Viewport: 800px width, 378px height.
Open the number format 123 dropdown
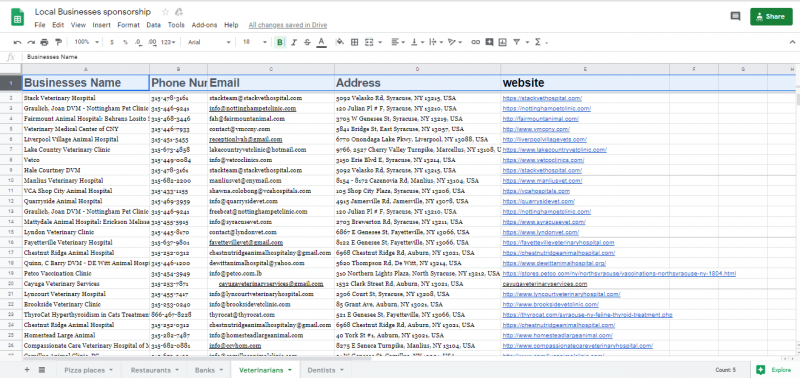tap(168, 42)
